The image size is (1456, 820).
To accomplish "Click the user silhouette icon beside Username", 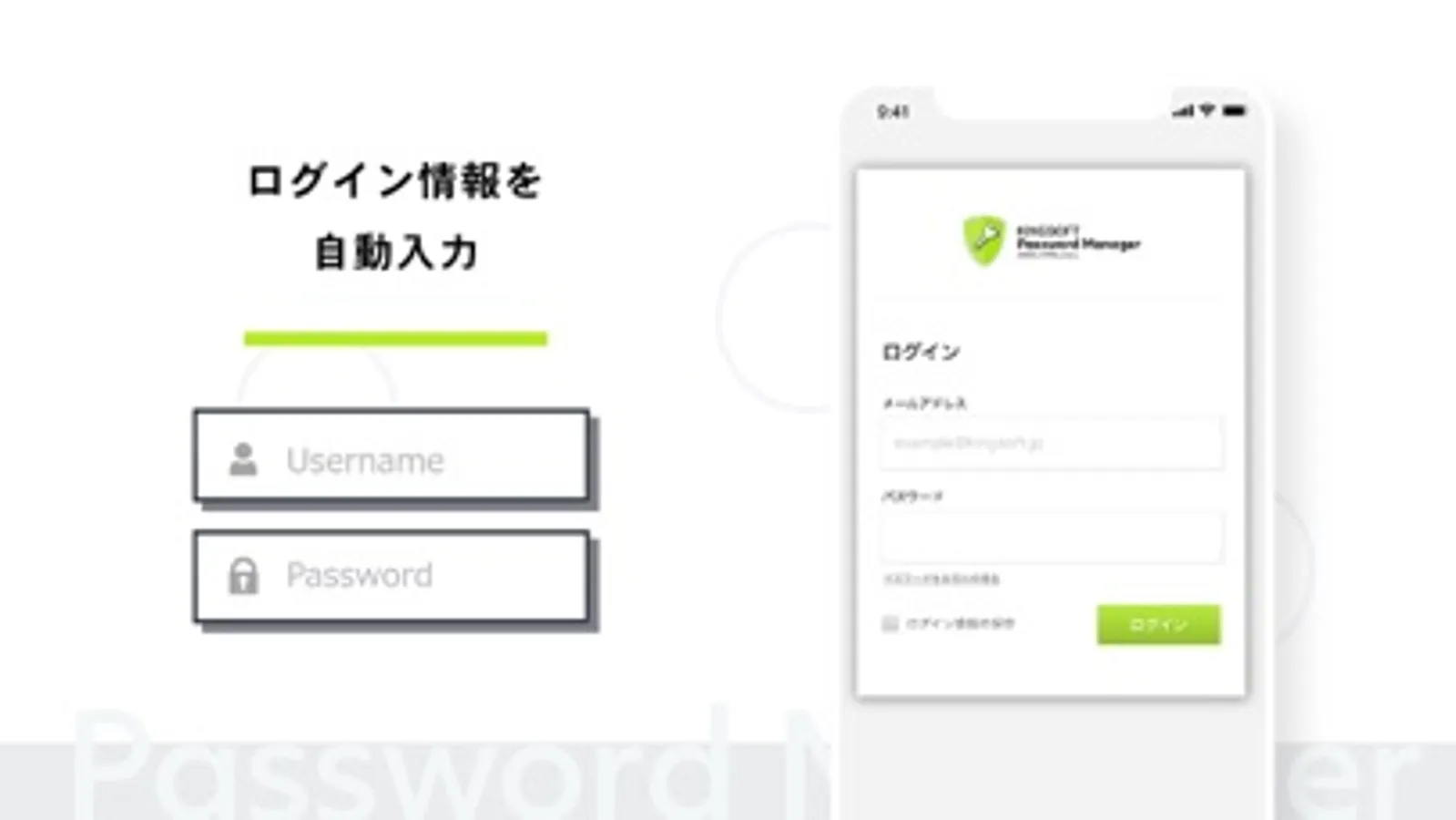I will pos(242,459).
